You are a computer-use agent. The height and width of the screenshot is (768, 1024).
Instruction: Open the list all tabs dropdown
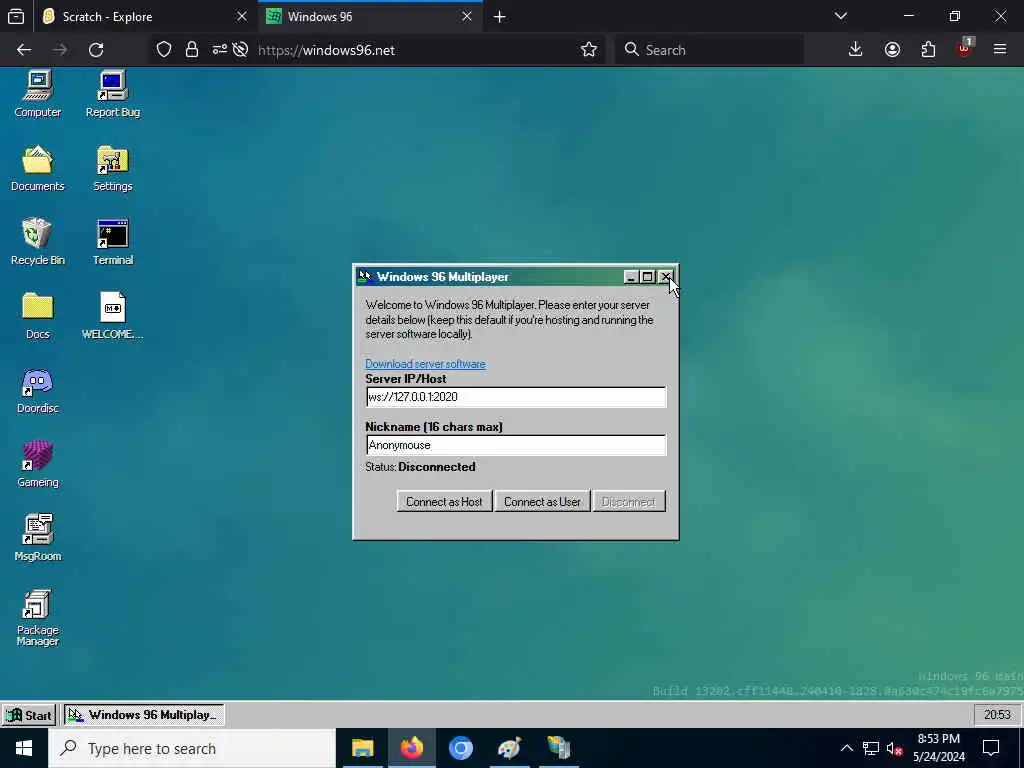pyautogui.click(x=841, y=16)
